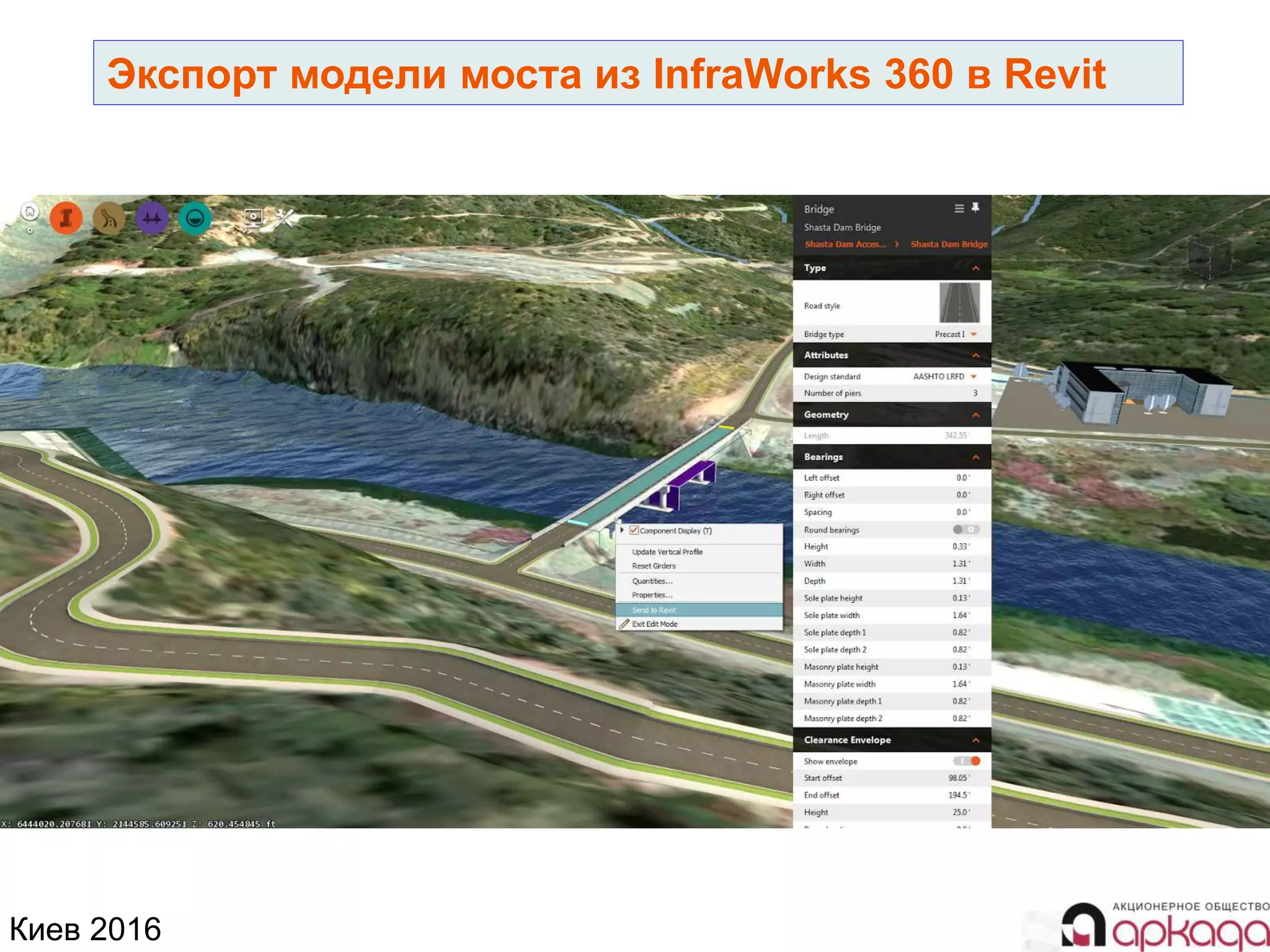The image size is (1270, 952).
Task: Open the wrench and screwdriver settings icon
Action: [x=285, y=218]
